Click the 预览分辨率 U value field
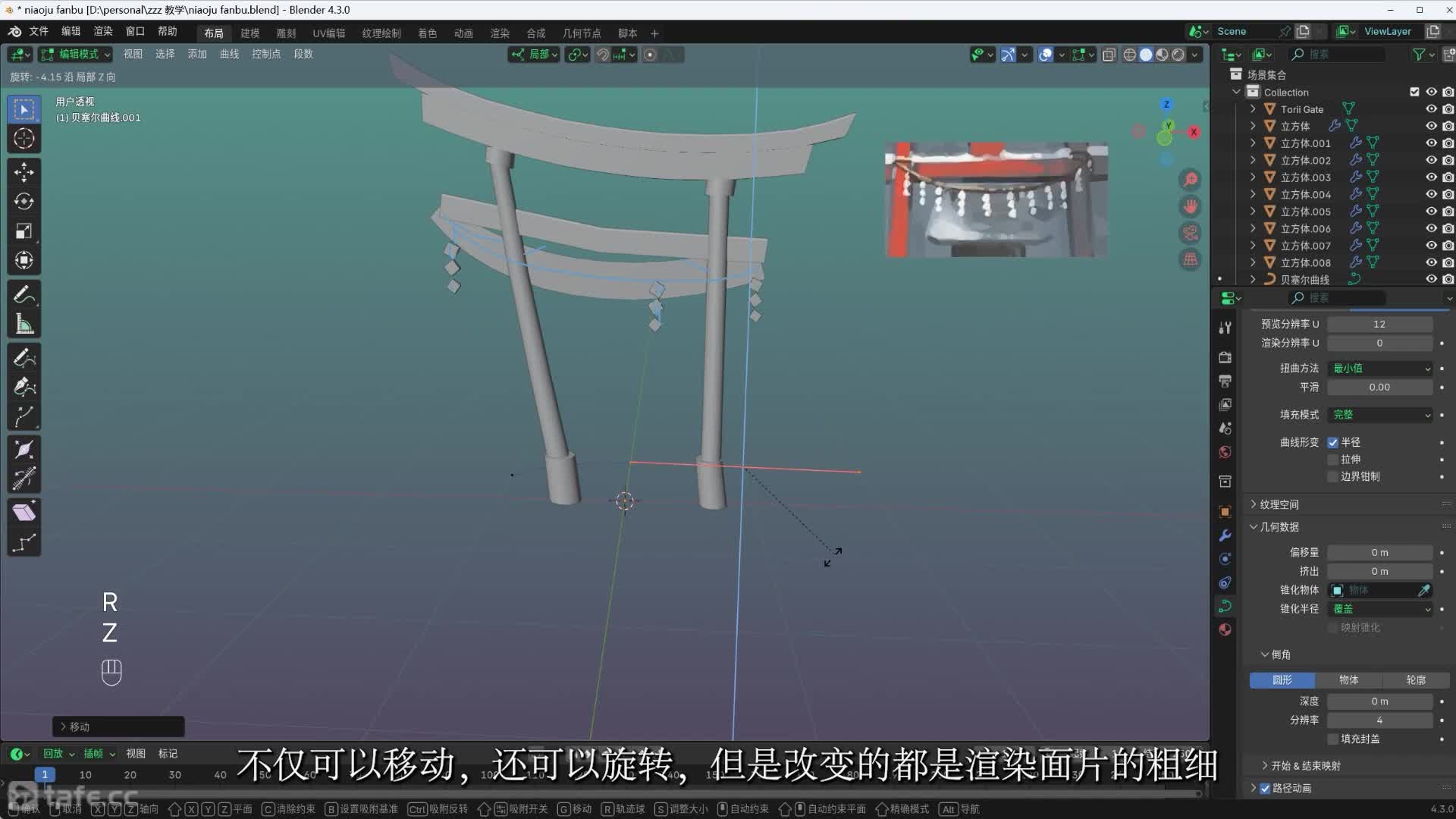 (1379, 324)
